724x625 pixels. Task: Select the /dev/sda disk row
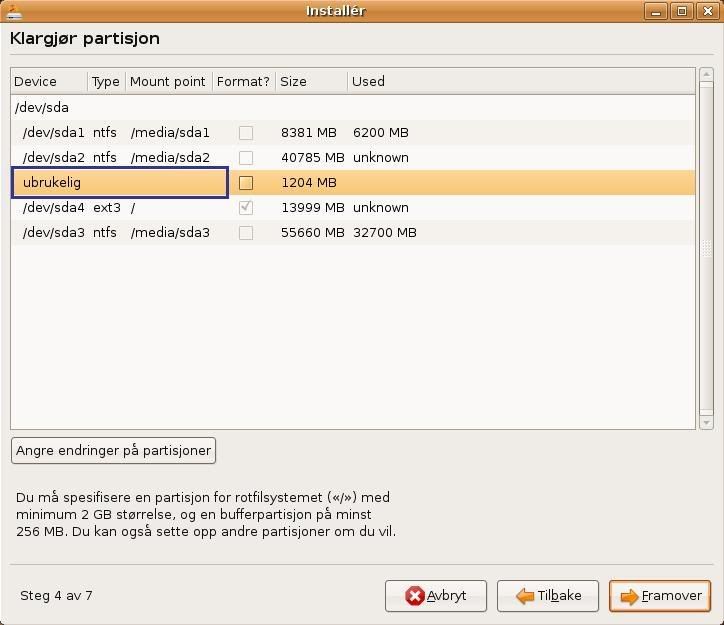click(x=42, y=108)
